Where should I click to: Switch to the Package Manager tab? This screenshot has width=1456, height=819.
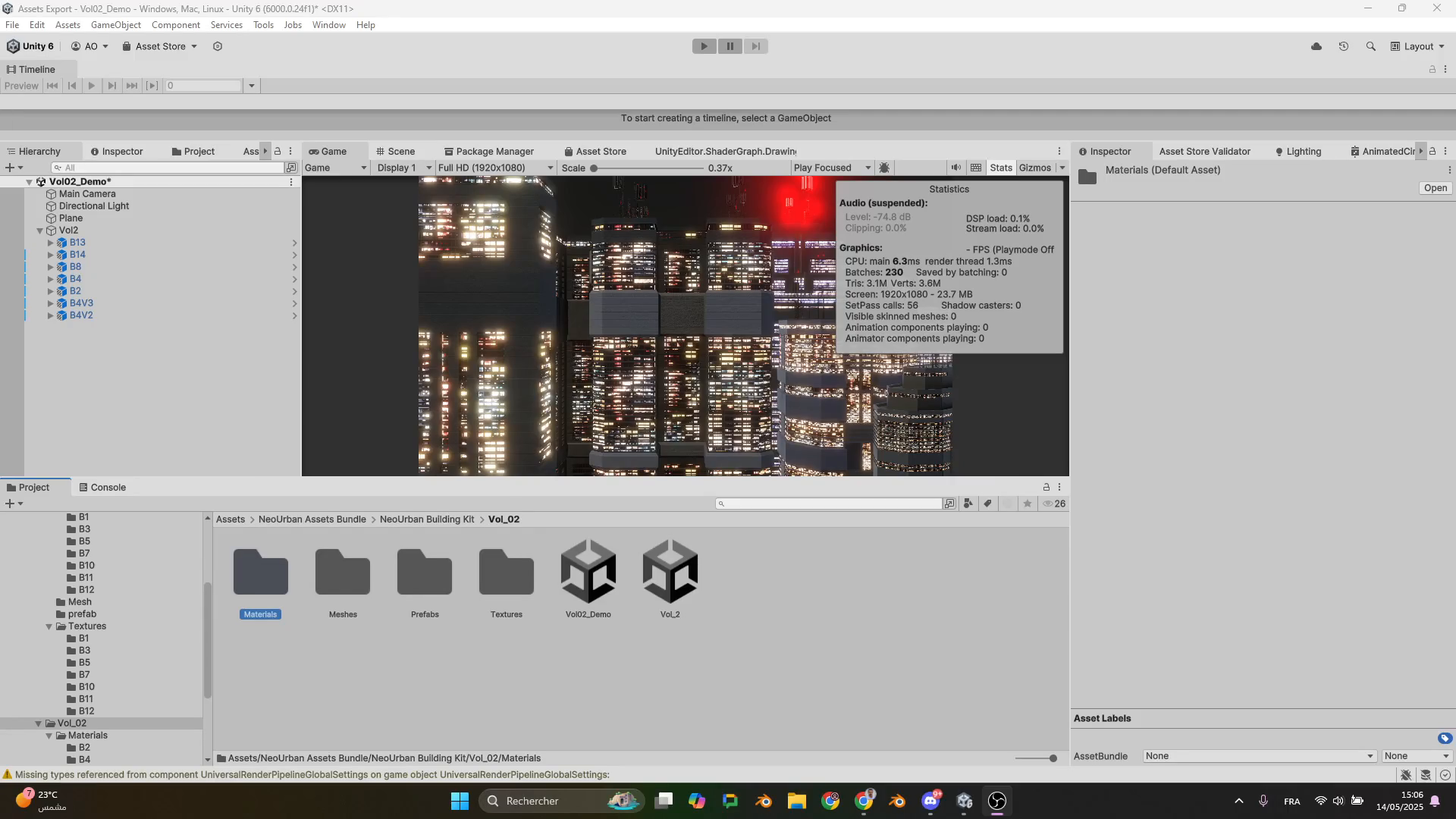[x=489, y=152]
